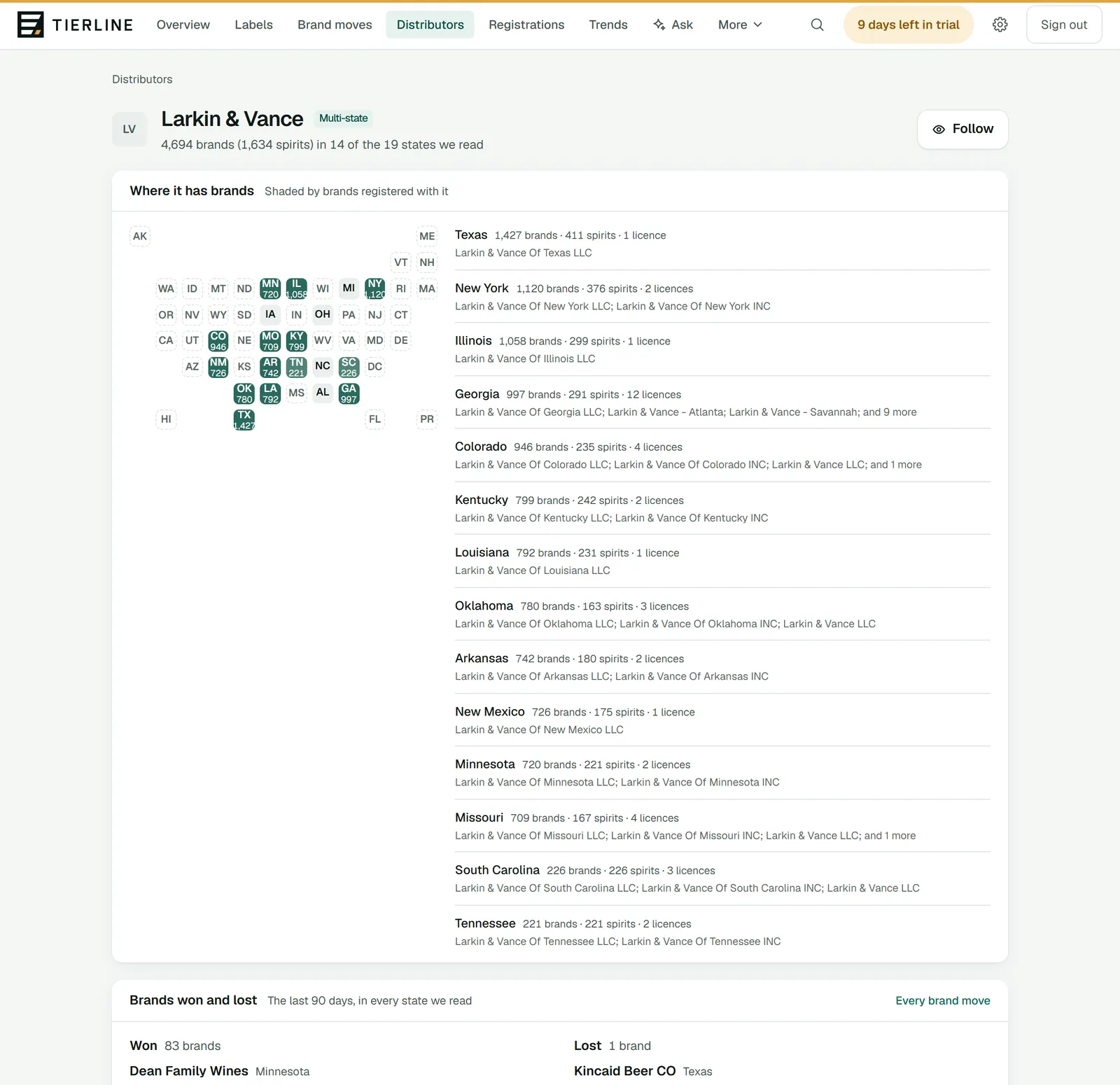The image size is (1120, 1085).
Task: Click the sparkle Ask icon
Action: coord(659,24)
